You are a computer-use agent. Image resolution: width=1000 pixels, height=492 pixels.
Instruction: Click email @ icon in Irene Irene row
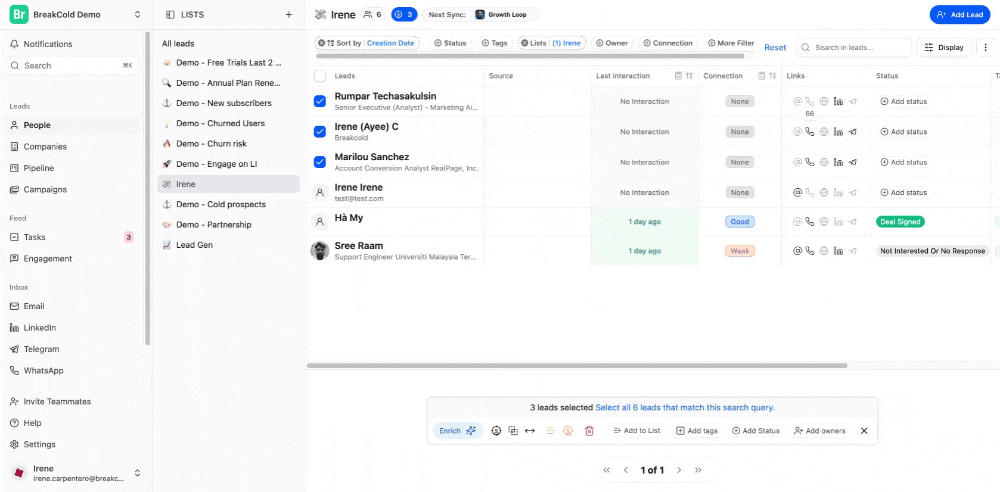pos(797,192)
